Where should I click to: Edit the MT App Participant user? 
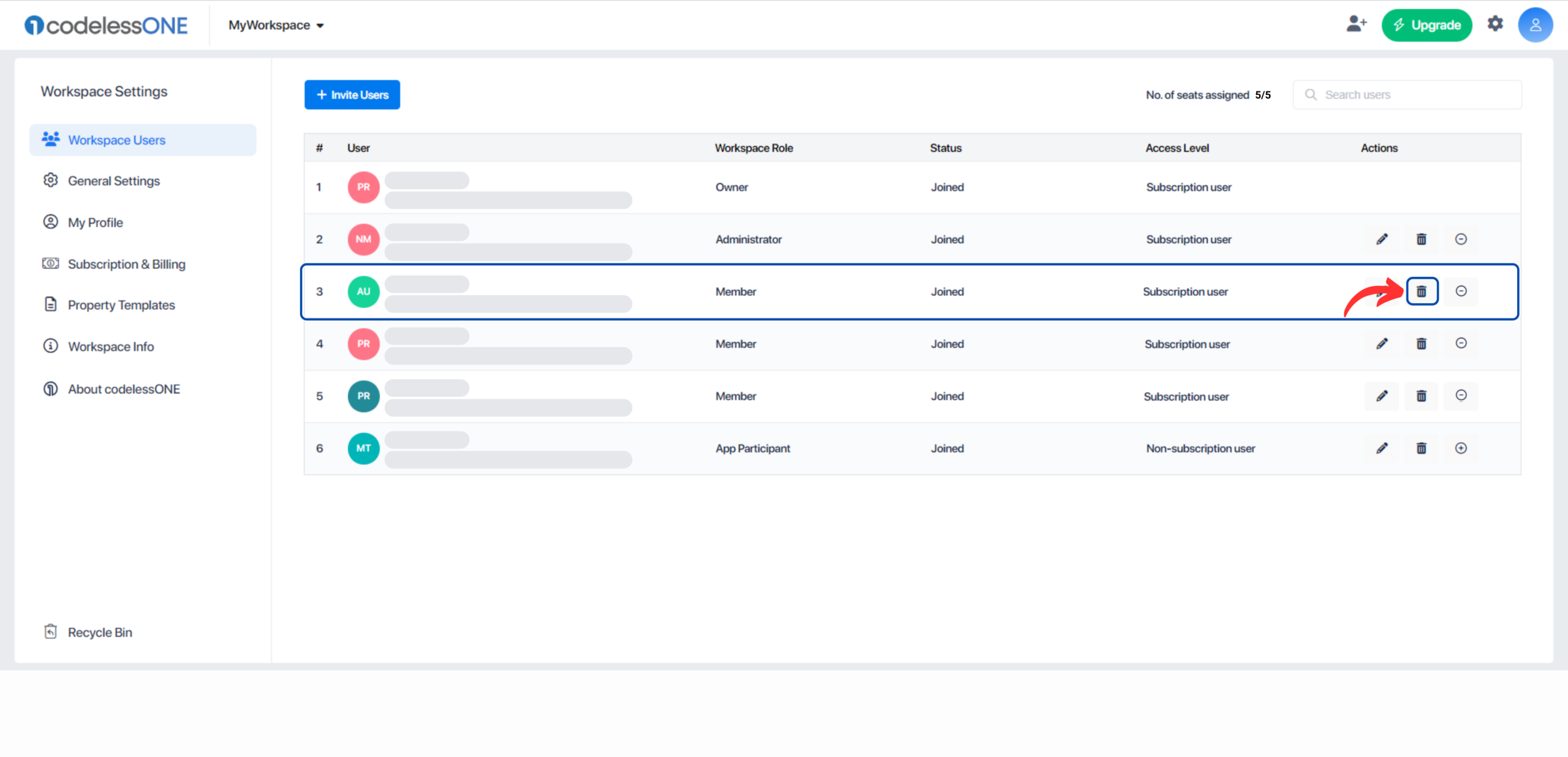(x=1382, y=448)
